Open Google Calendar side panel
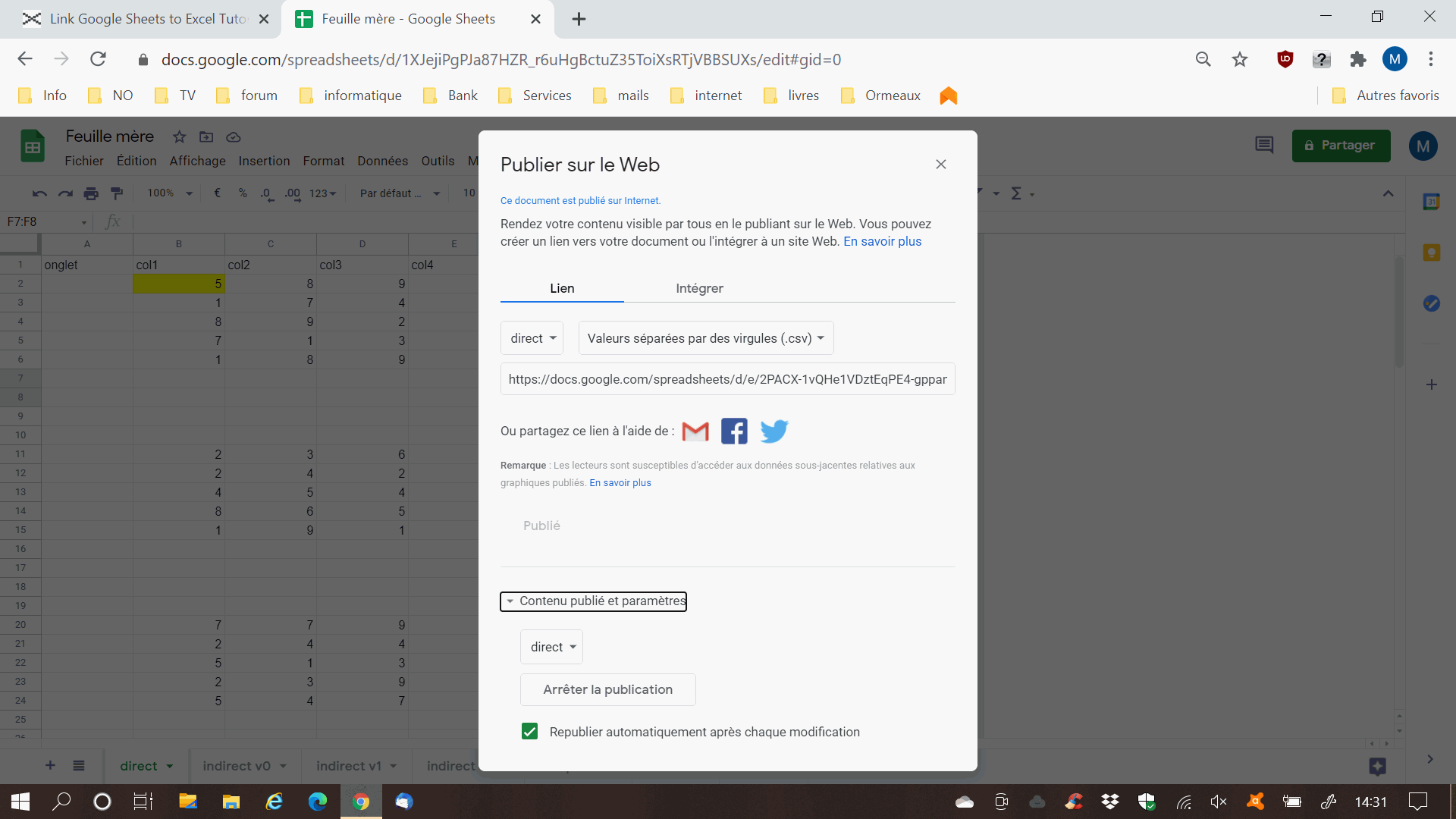 click(1432, 202)
